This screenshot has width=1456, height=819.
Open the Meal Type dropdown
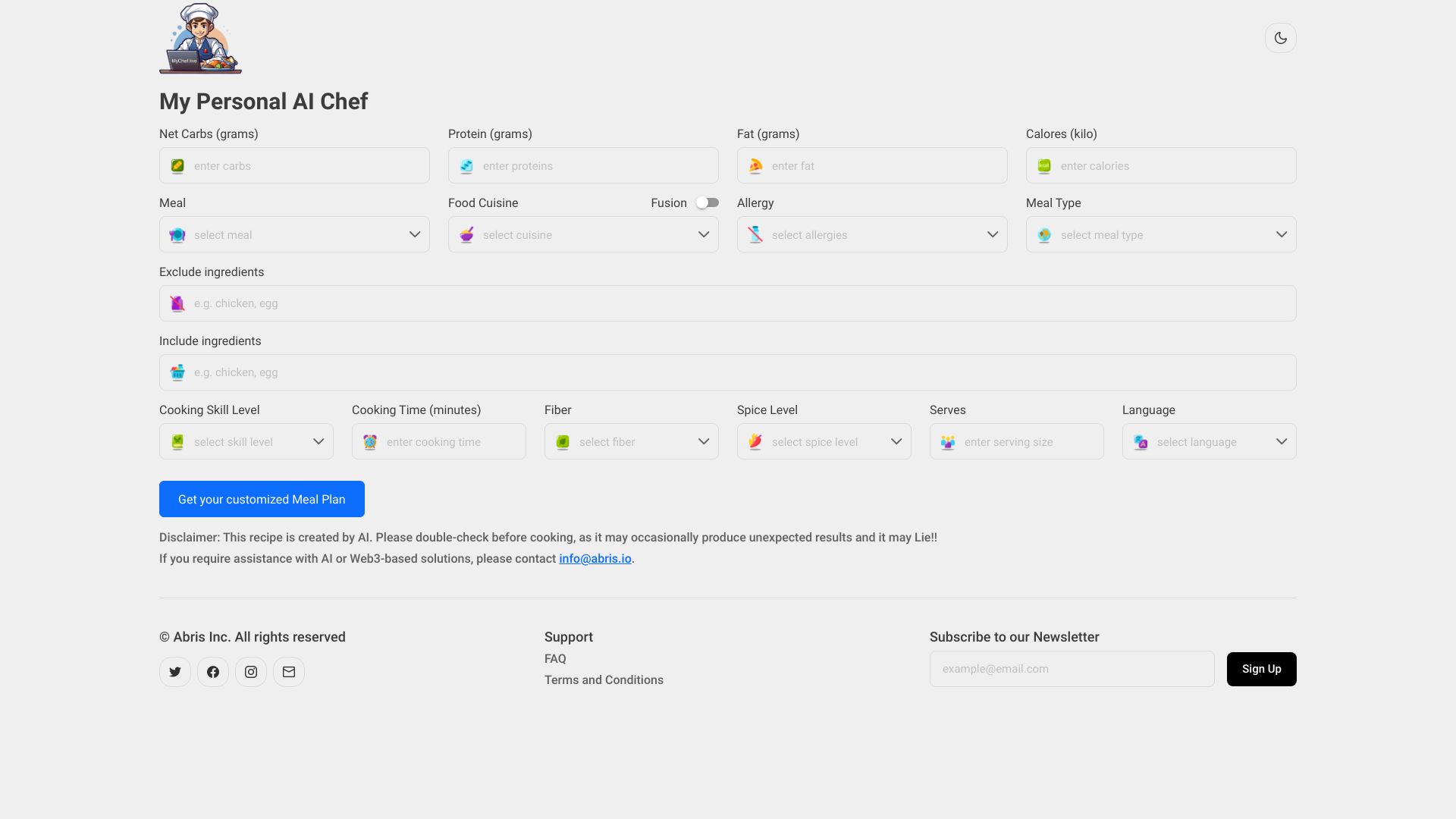click(1160, 234)
